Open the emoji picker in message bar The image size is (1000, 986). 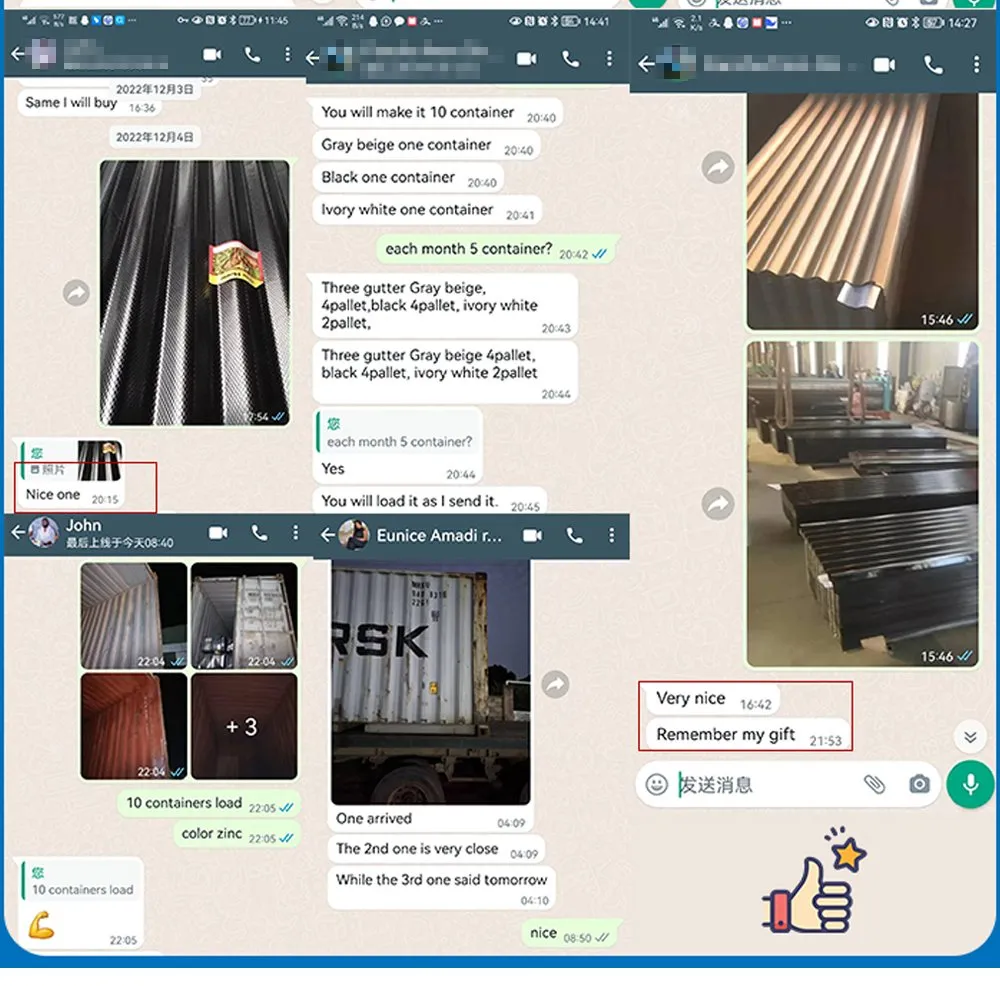pos(657,784)
